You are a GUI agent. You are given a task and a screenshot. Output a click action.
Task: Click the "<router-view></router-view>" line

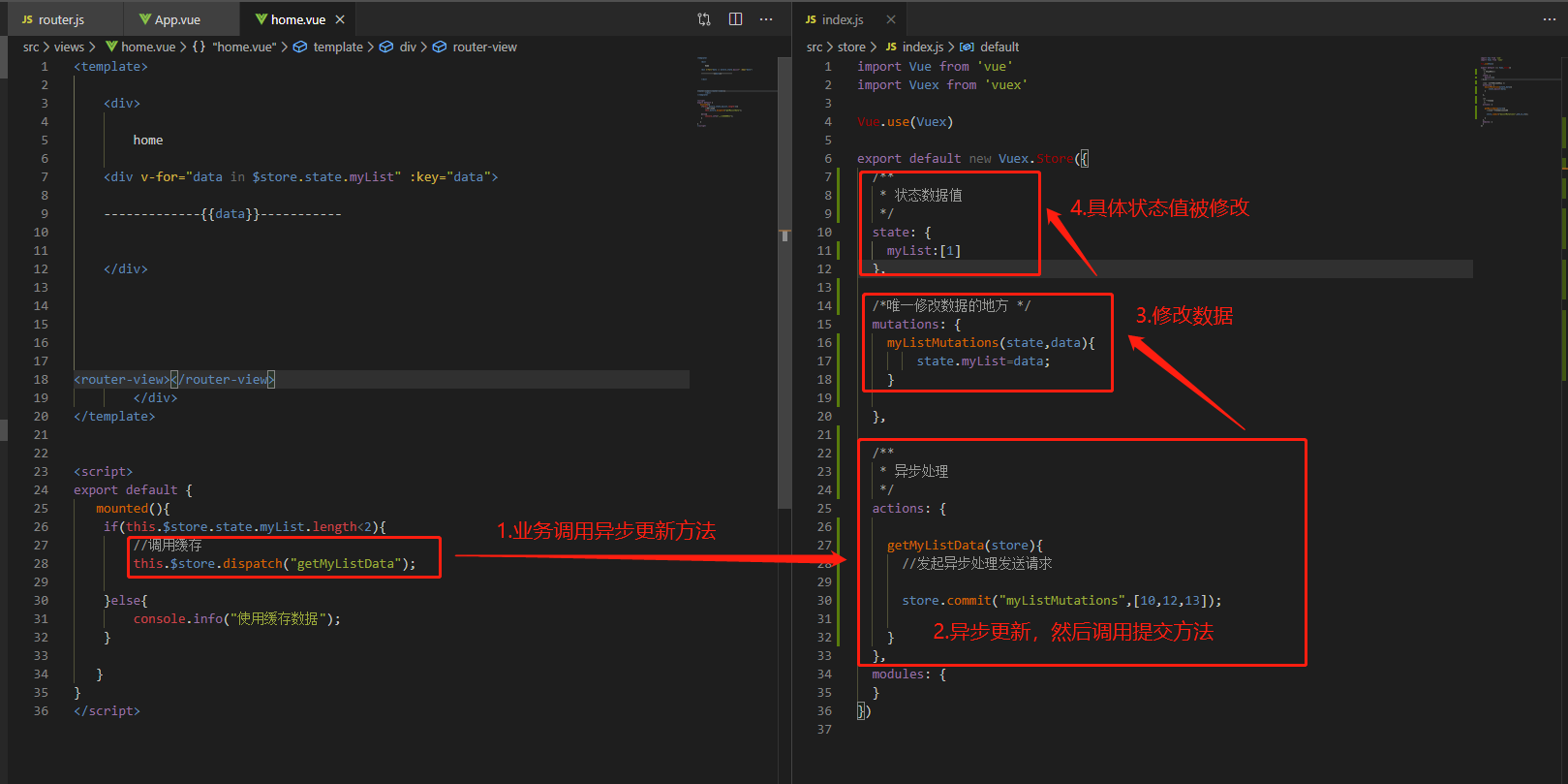[x=174, y=380]
